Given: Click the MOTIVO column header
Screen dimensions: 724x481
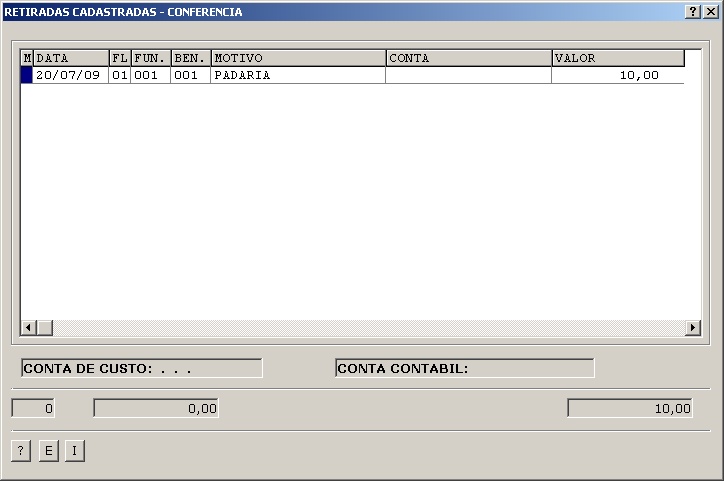Looking at the screenshot, I should (298, 58).
